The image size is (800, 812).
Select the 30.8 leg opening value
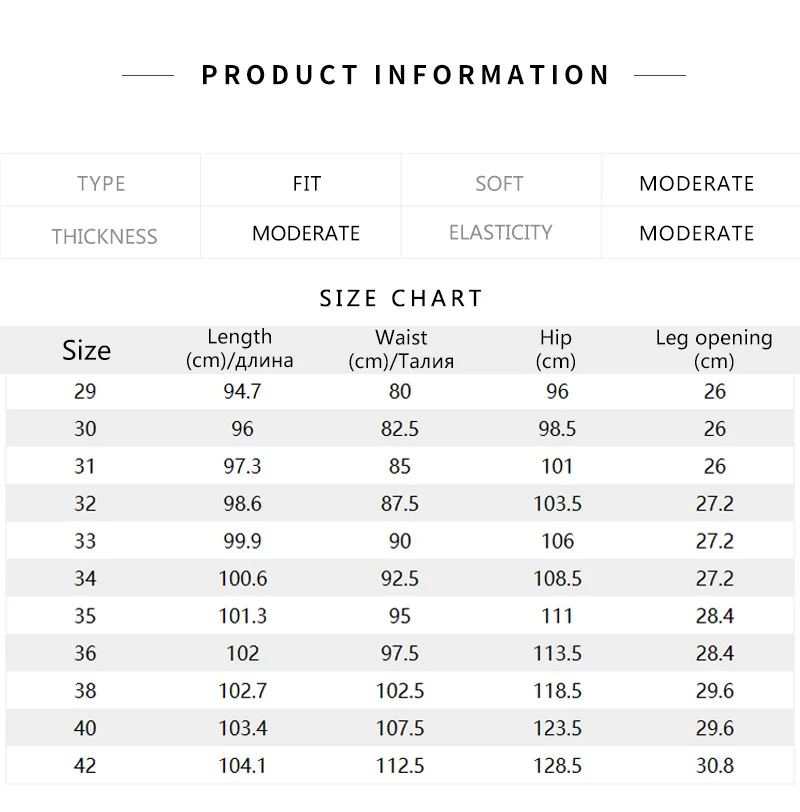[x=715, y=767]
